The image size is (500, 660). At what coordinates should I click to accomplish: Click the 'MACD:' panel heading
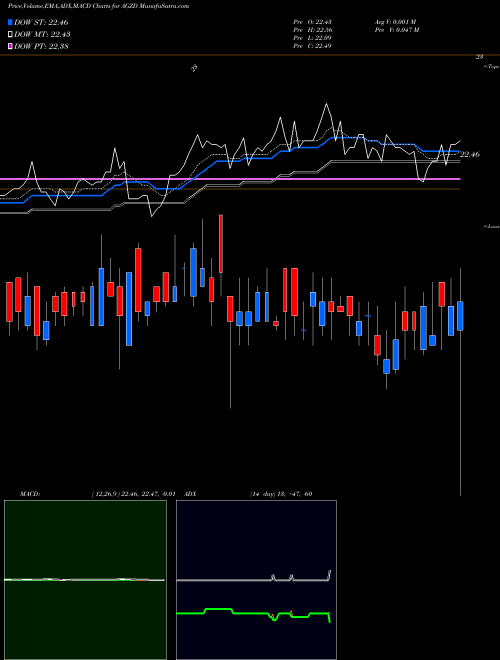tap(30, 494)
